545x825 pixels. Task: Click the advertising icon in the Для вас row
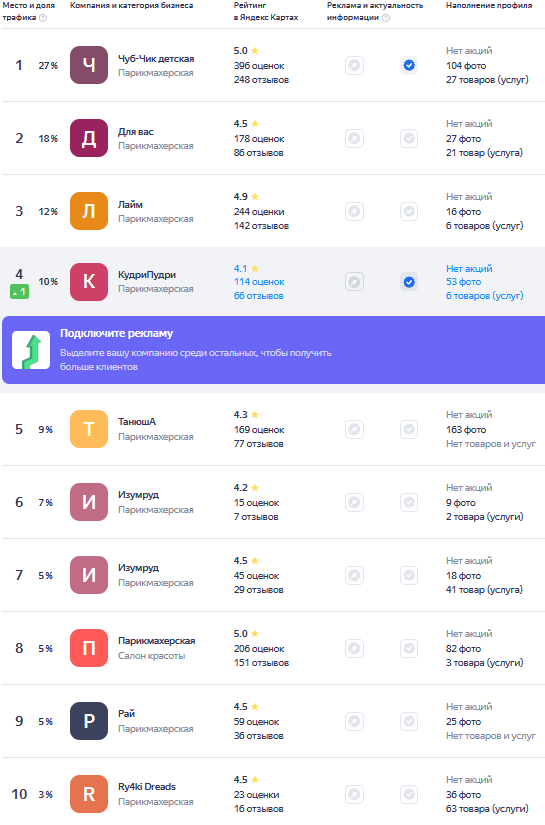[355, 138]
